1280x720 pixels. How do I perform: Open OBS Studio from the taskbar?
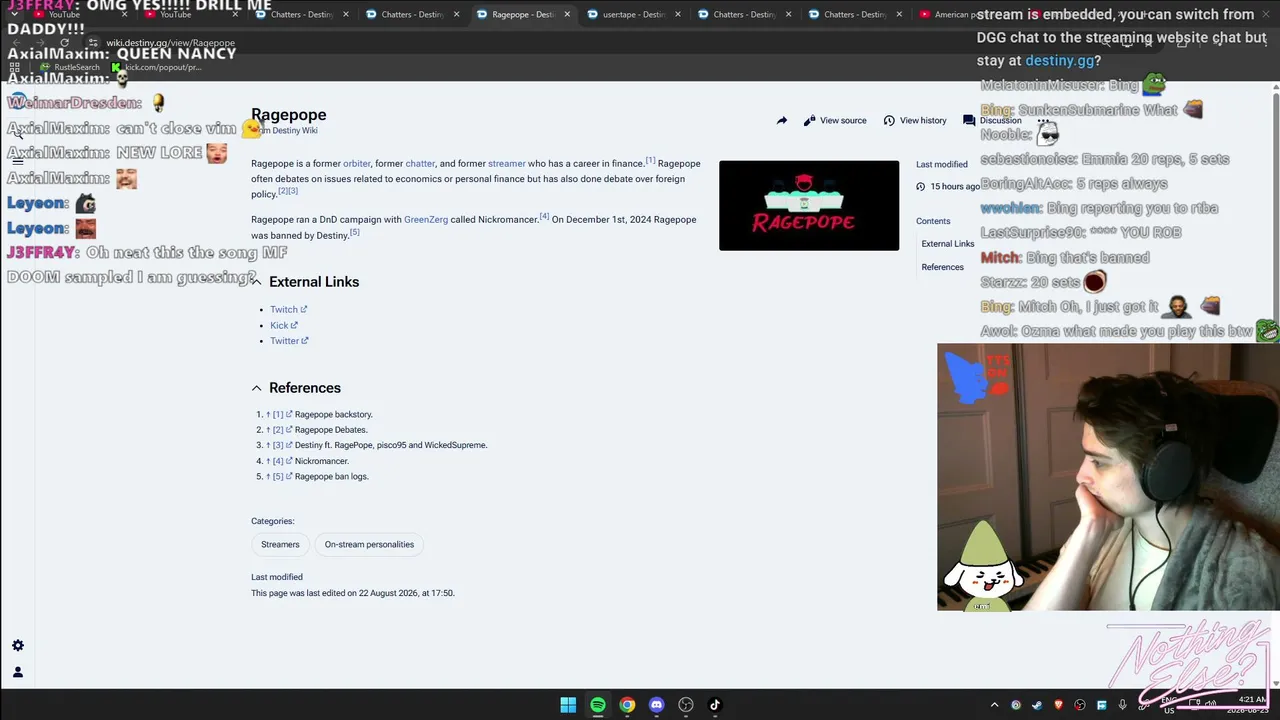pos(686,705)
